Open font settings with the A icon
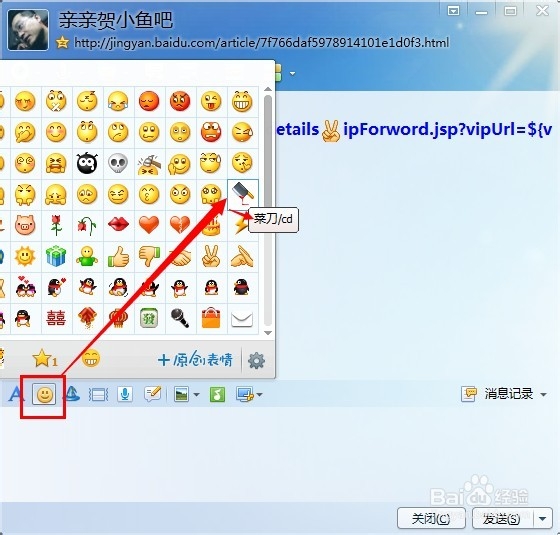This screenshot has width=560, height=535. [x=15, y=395]
